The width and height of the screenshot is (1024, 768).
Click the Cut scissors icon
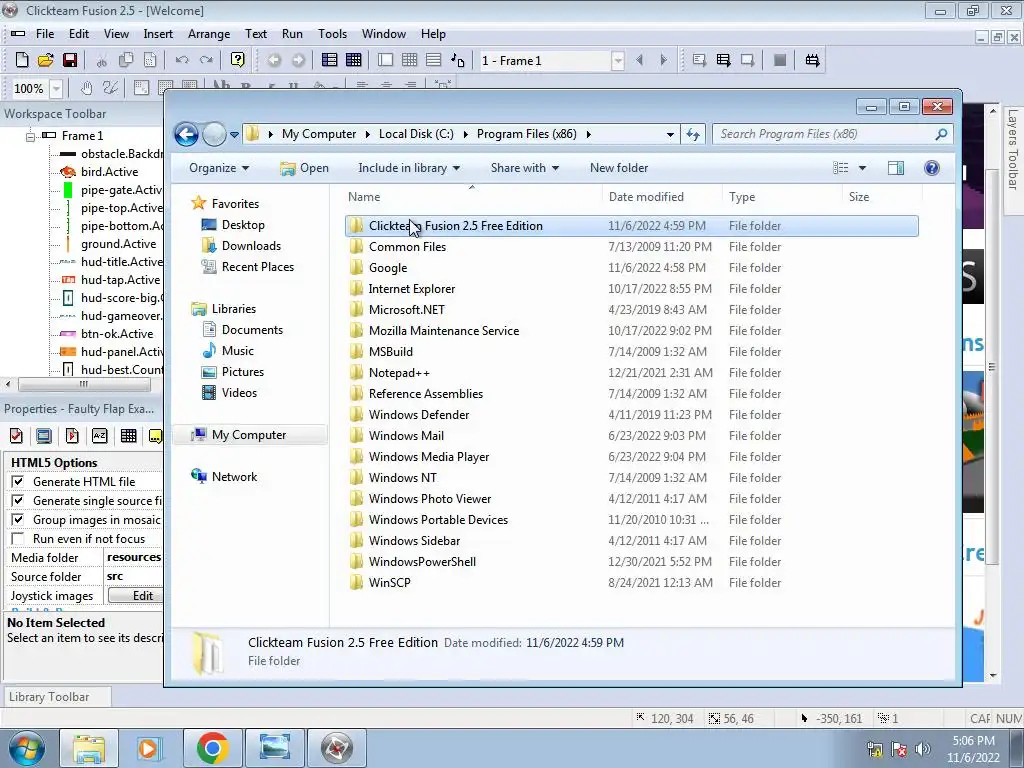tap(101, 60)
